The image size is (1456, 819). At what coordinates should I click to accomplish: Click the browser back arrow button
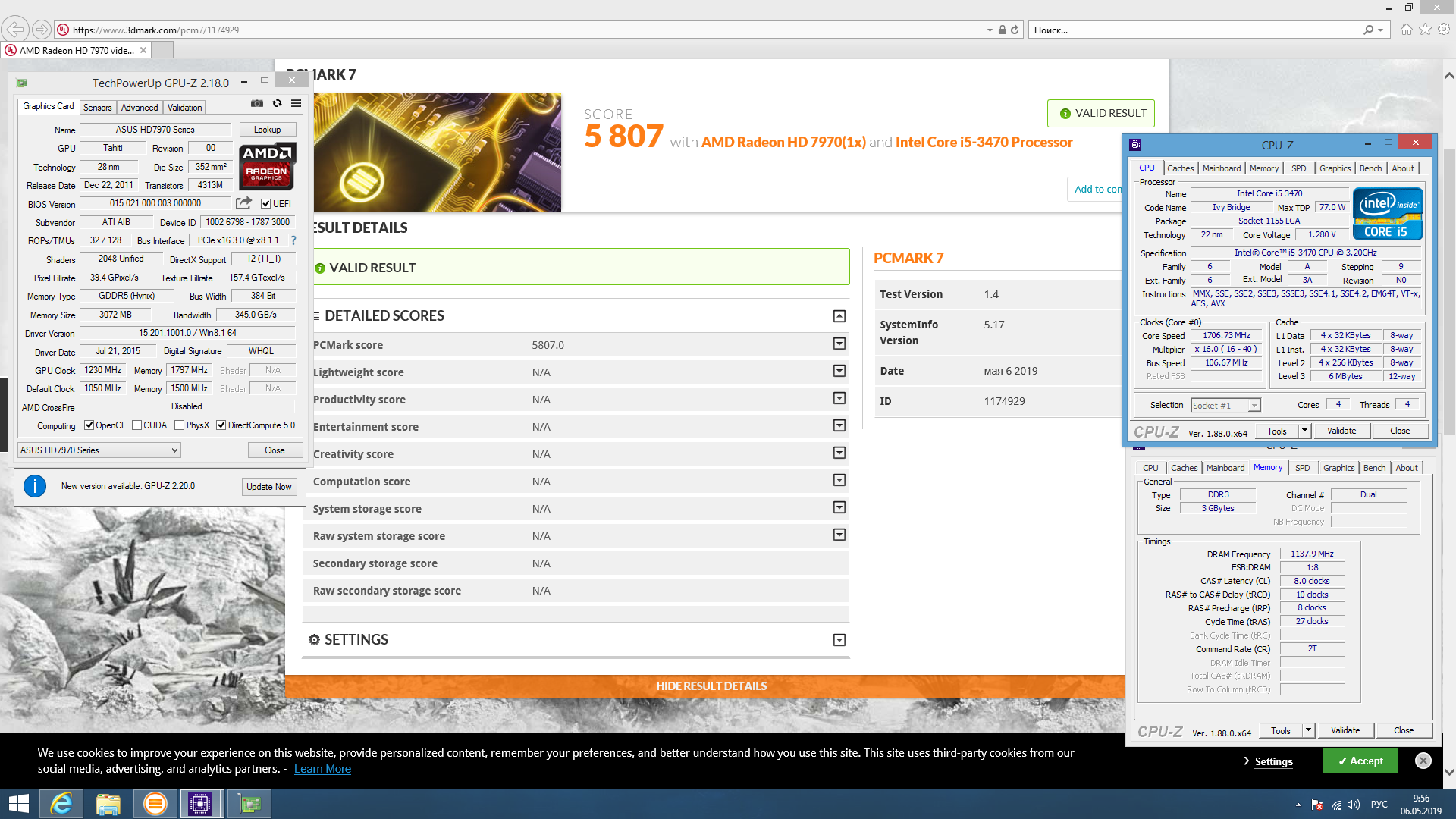[x=15, y=30]
